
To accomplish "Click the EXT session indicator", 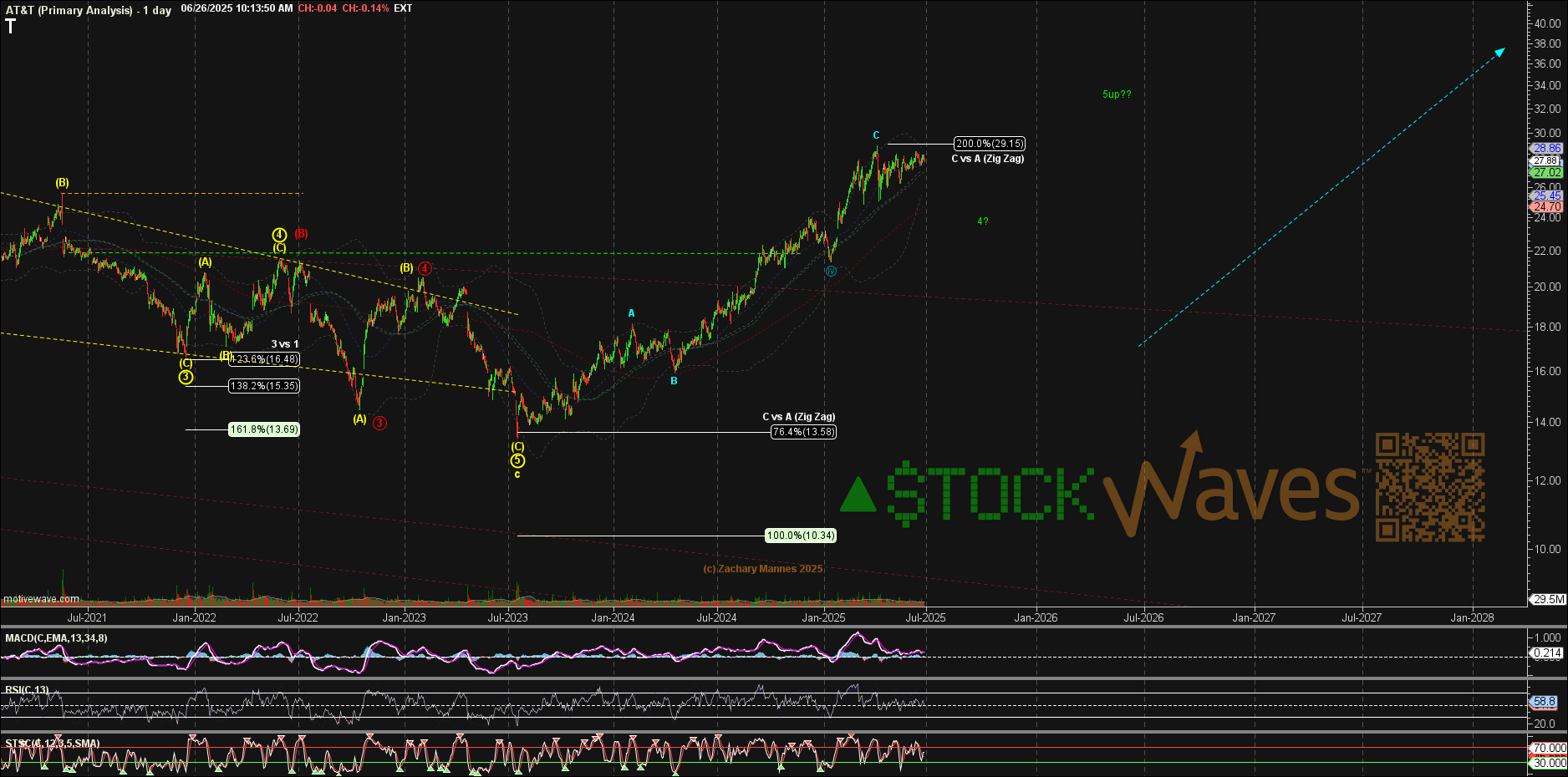I will pos(403,8).
